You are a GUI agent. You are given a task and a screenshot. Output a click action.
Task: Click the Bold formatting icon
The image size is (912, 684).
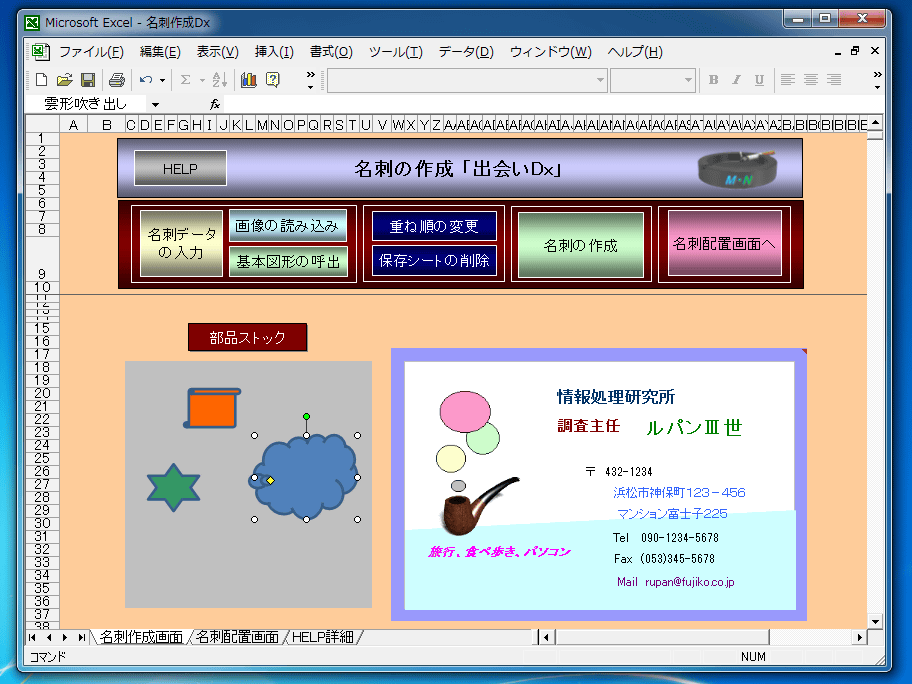[x=713, y=80]
